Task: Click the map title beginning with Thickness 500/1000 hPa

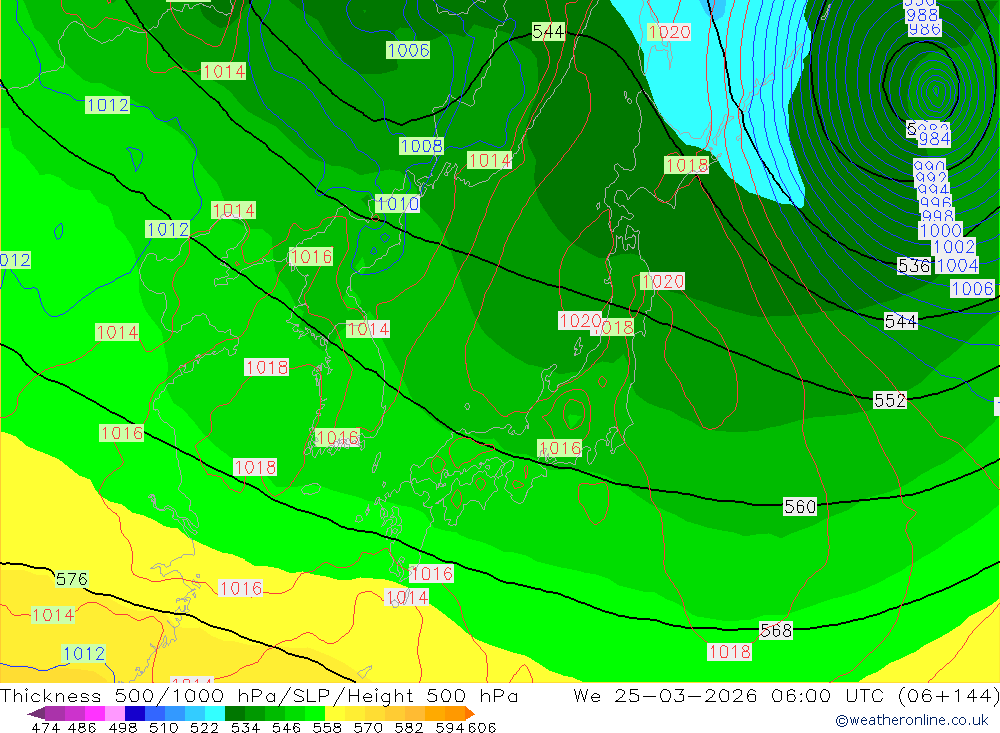Action: click(x=259, y=695)
